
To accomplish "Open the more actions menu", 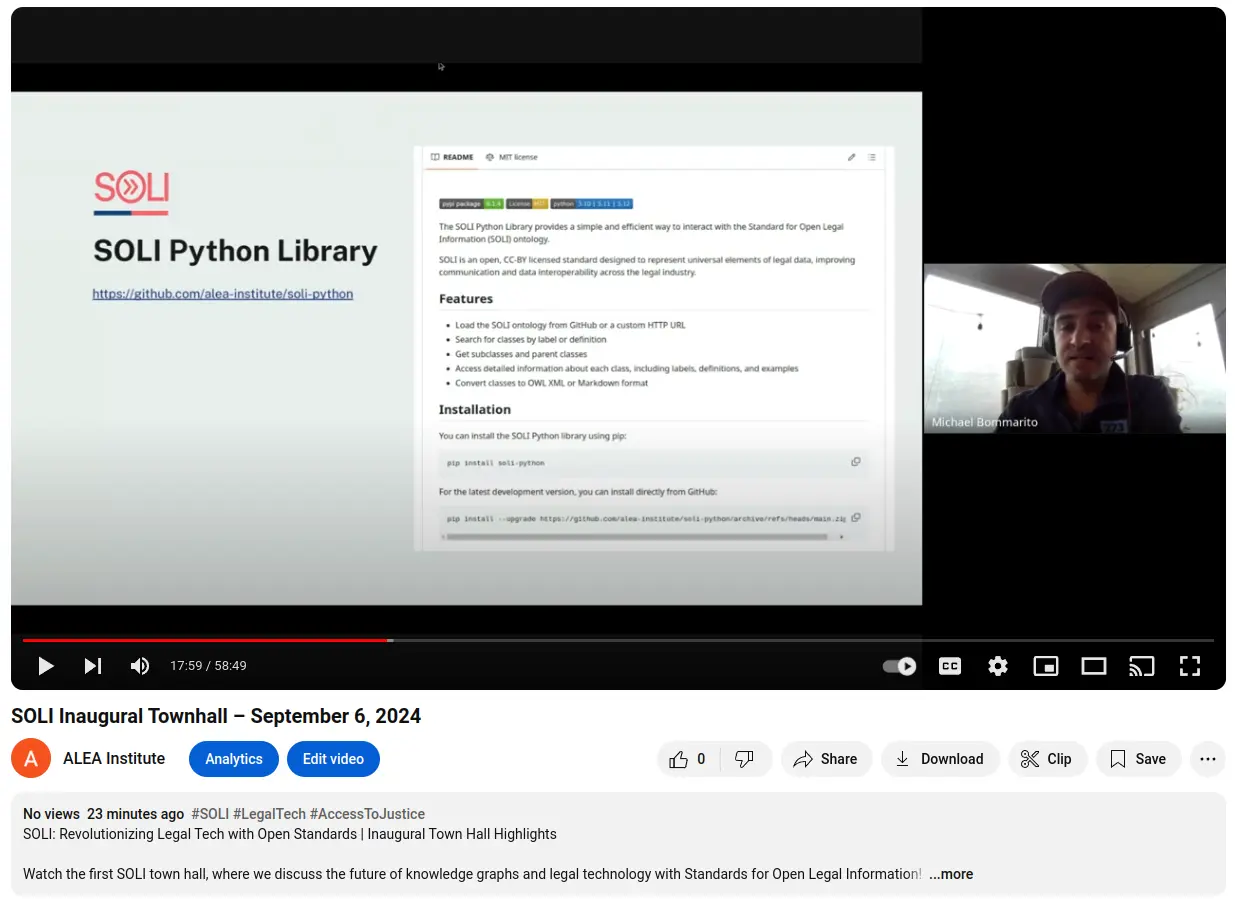I will (x=1208, y=759).
